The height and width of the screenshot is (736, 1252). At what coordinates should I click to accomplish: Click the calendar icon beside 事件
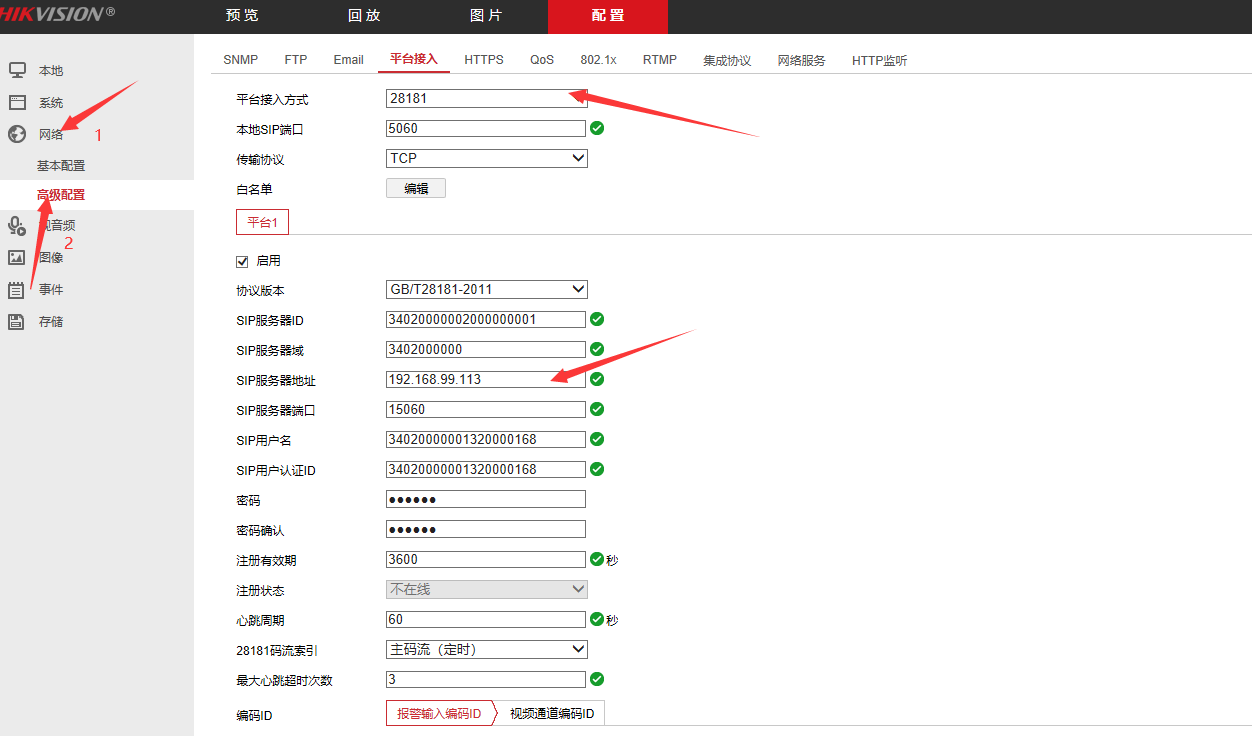[17, 290]
